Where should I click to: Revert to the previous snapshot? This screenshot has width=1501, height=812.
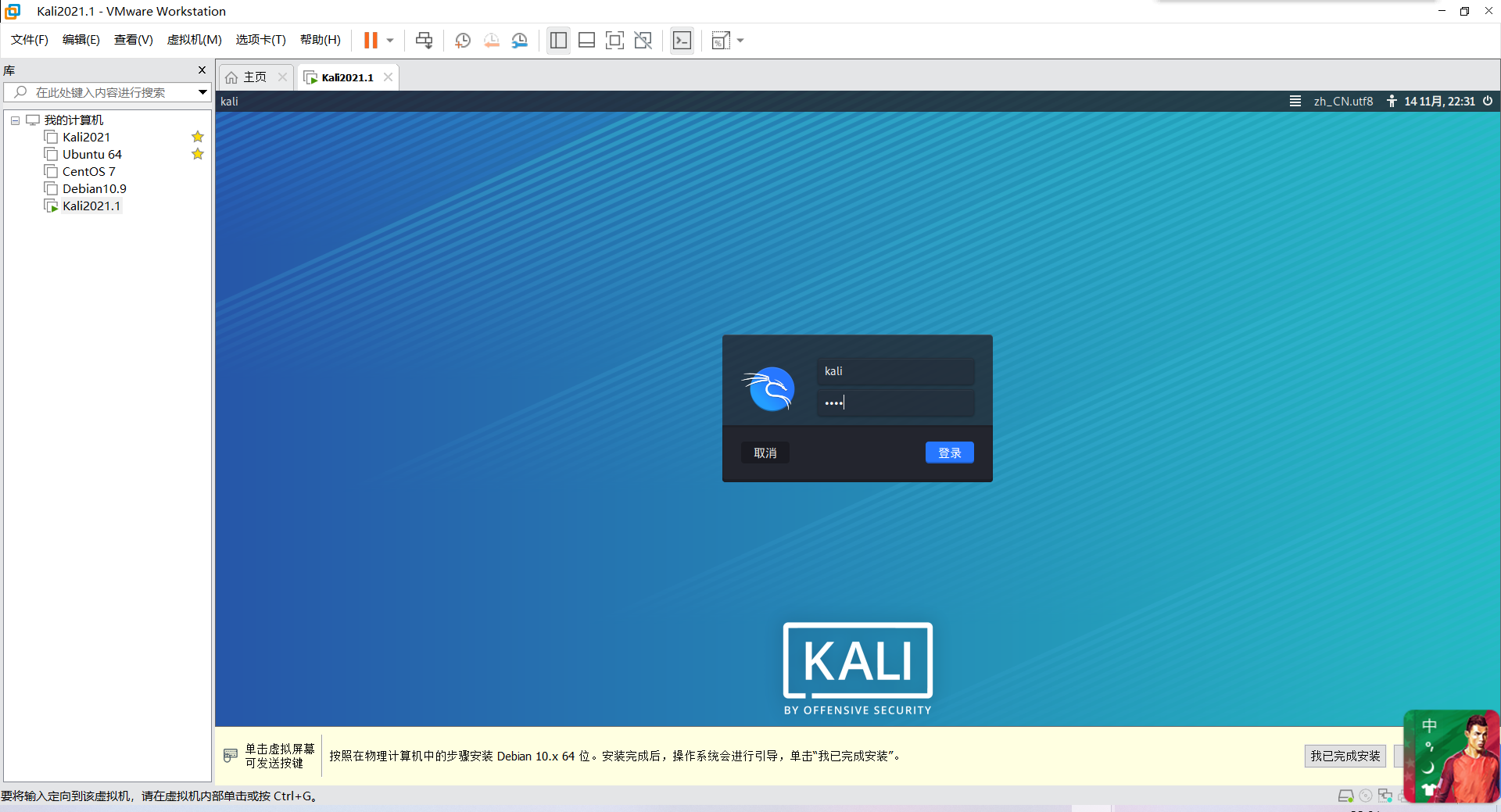point(491,40)
